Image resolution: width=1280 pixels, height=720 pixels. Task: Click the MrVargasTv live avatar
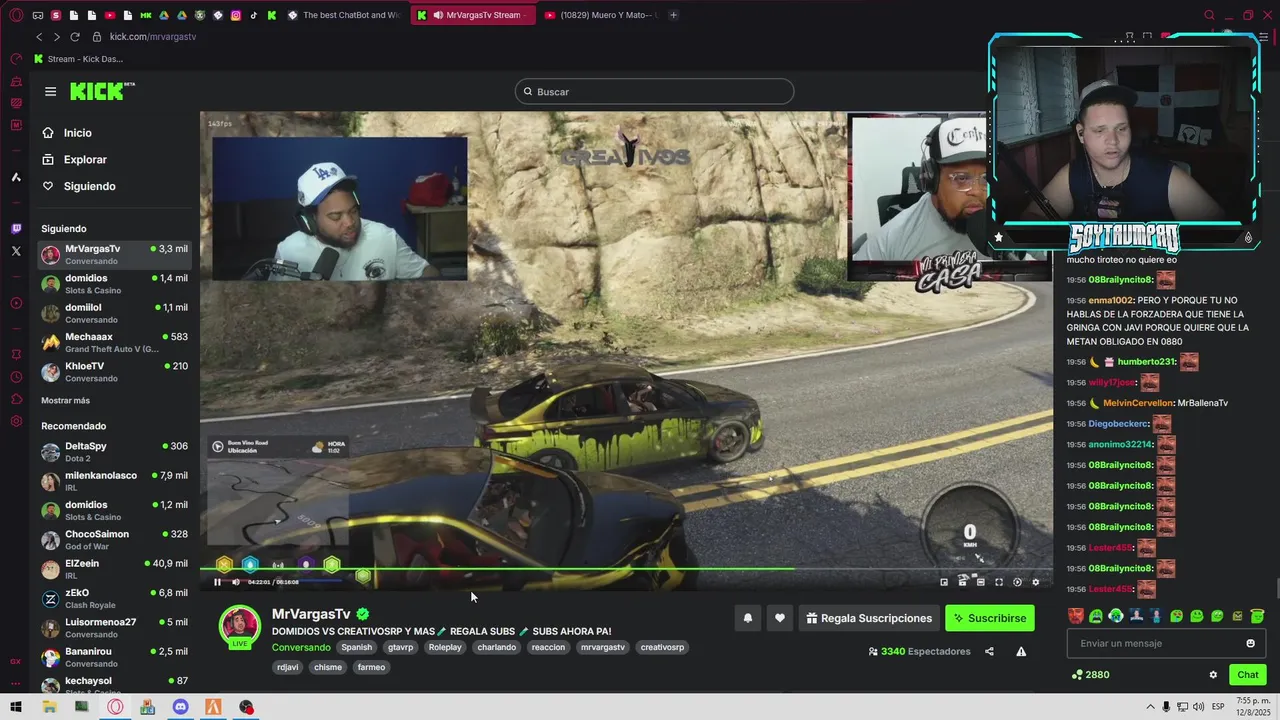pos(239,627)
